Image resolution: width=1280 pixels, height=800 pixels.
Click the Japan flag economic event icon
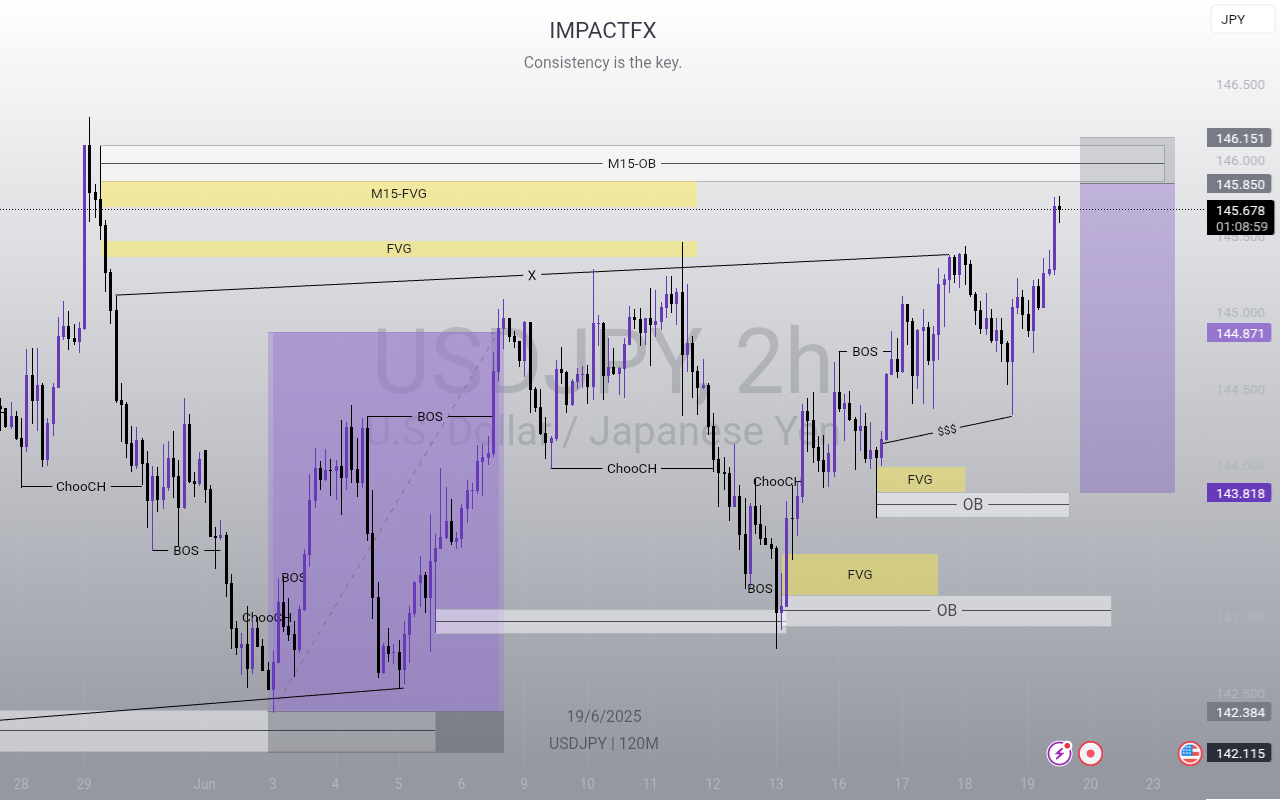tap(1091, 753)
